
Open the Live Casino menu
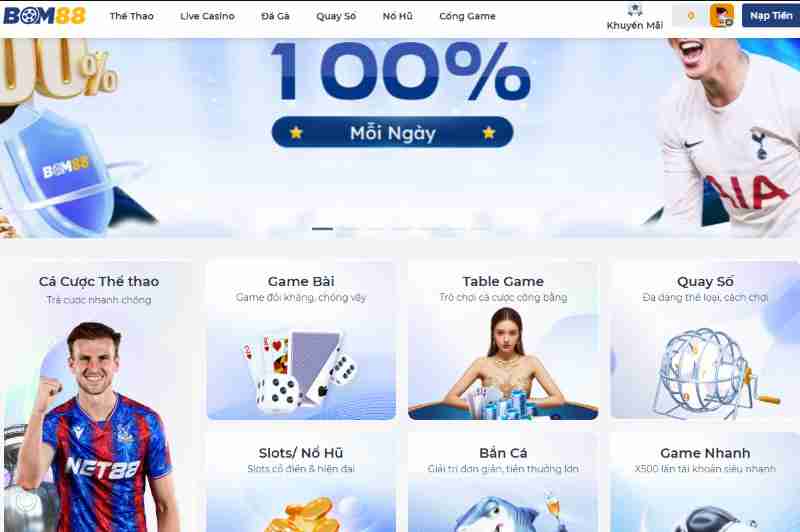[x=207, y=16]
